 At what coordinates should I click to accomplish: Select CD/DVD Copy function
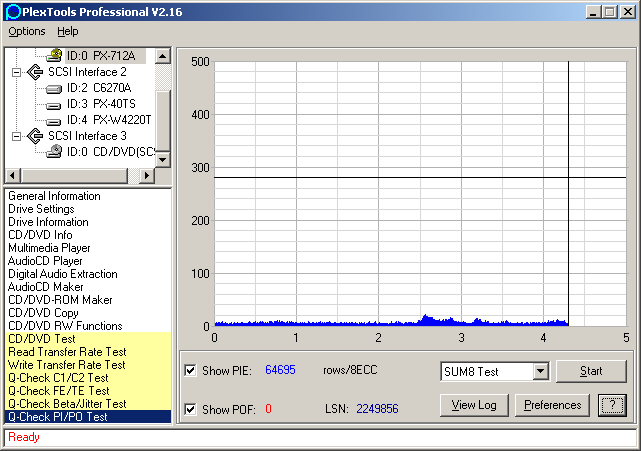pos(43,313)
